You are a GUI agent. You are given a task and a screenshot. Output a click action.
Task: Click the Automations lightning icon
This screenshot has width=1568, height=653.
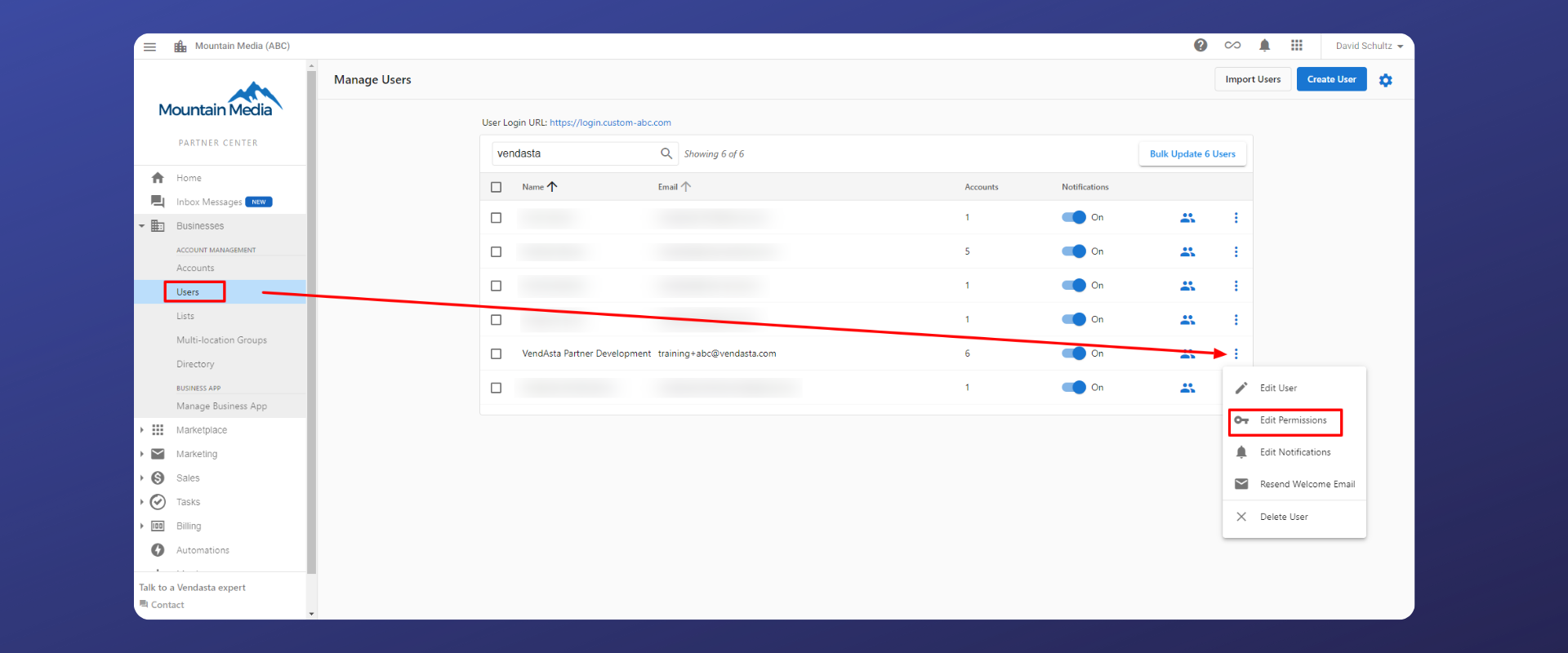(x=158, y=550)
